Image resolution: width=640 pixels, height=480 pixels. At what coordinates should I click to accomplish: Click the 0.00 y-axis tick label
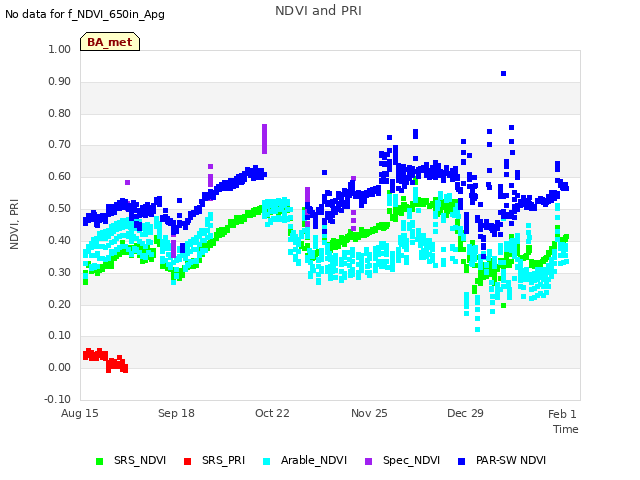(x=60, y=367)
